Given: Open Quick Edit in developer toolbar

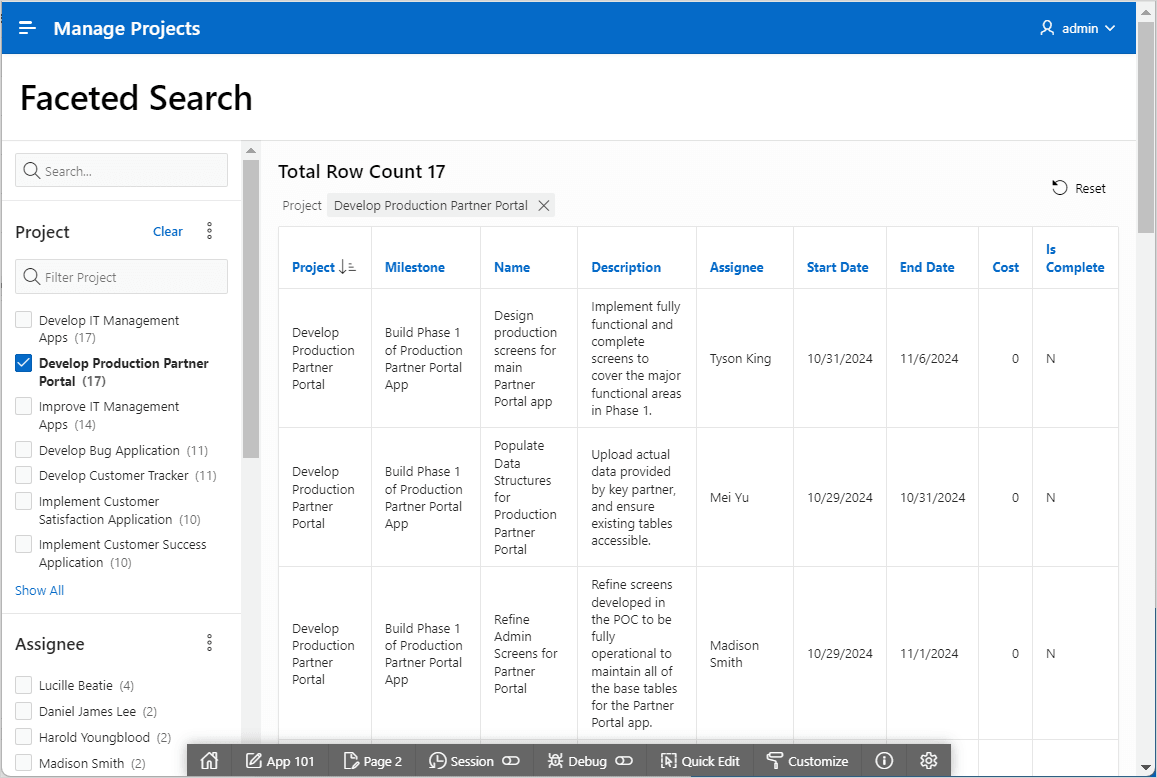Looking at the screenshot, I should 700,761.
